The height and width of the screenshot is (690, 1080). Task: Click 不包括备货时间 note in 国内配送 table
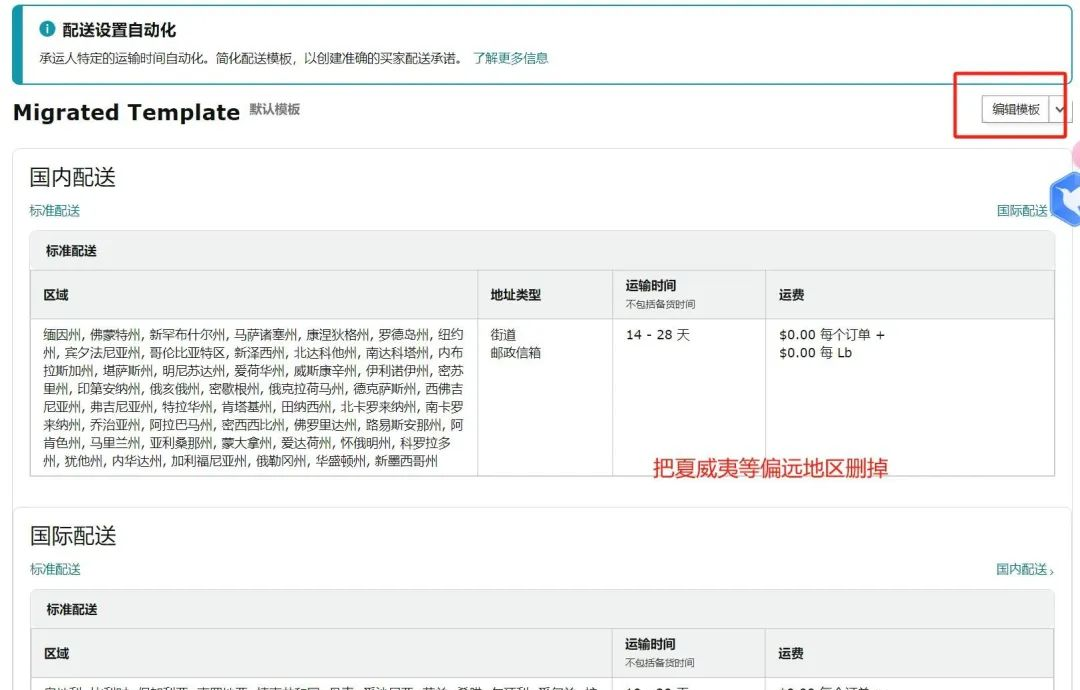660,304
